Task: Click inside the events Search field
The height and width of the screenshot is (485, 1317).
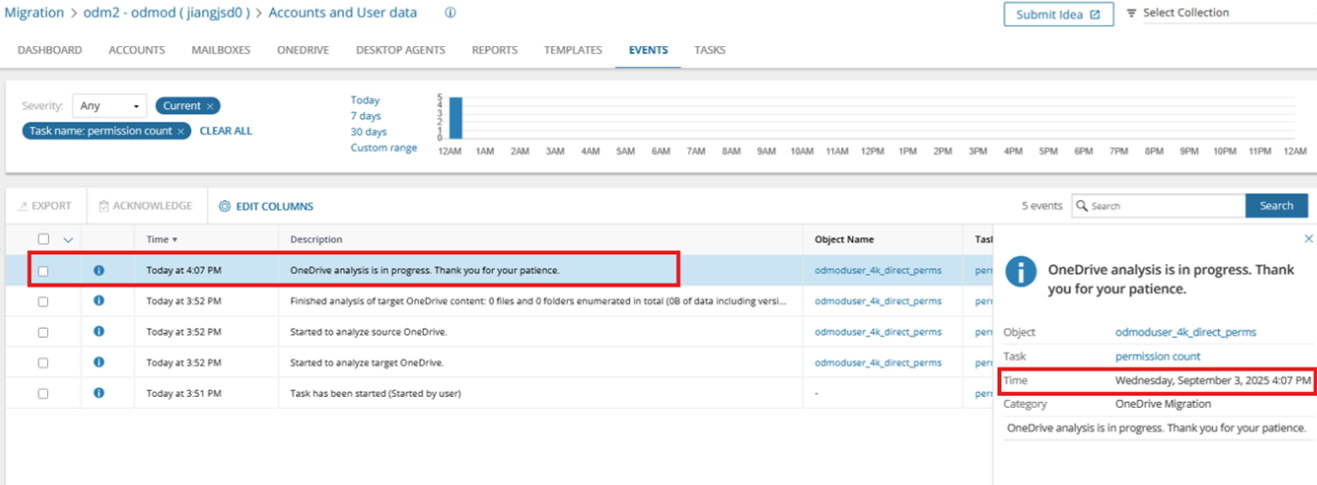Action: click(x=1158, y=205)
